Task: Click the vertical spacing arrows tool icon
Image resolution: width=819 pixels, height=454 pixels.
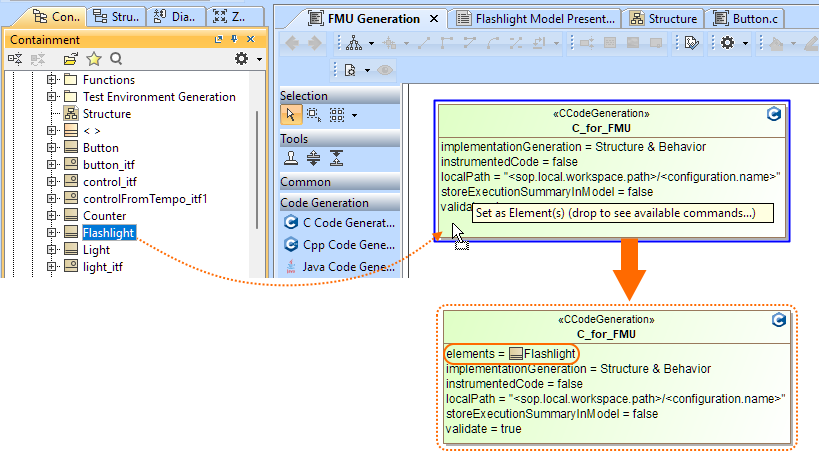Action: [313, 158]
